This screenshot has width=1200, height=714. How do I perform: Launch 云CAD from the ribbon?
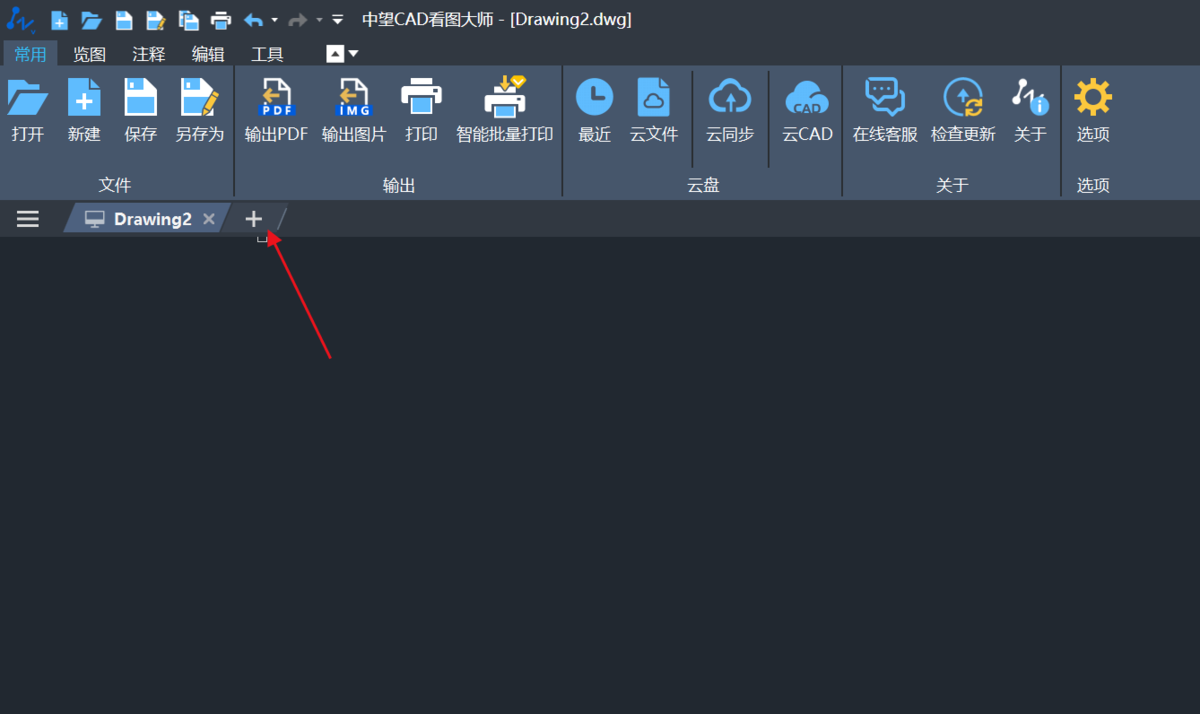click(807, 100)
